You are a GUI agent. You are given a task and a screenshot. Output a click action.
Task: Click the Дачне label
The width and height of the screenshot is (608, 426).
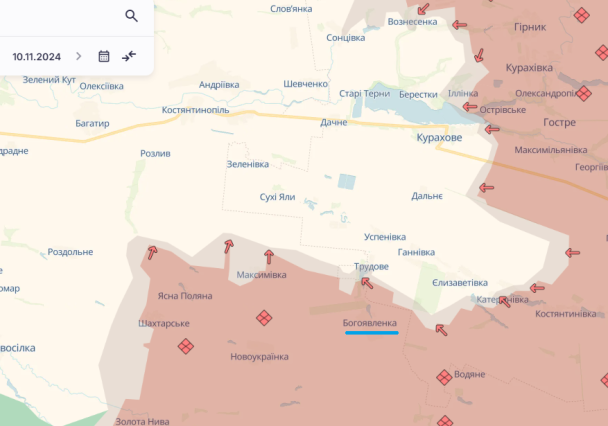(334, 122)
